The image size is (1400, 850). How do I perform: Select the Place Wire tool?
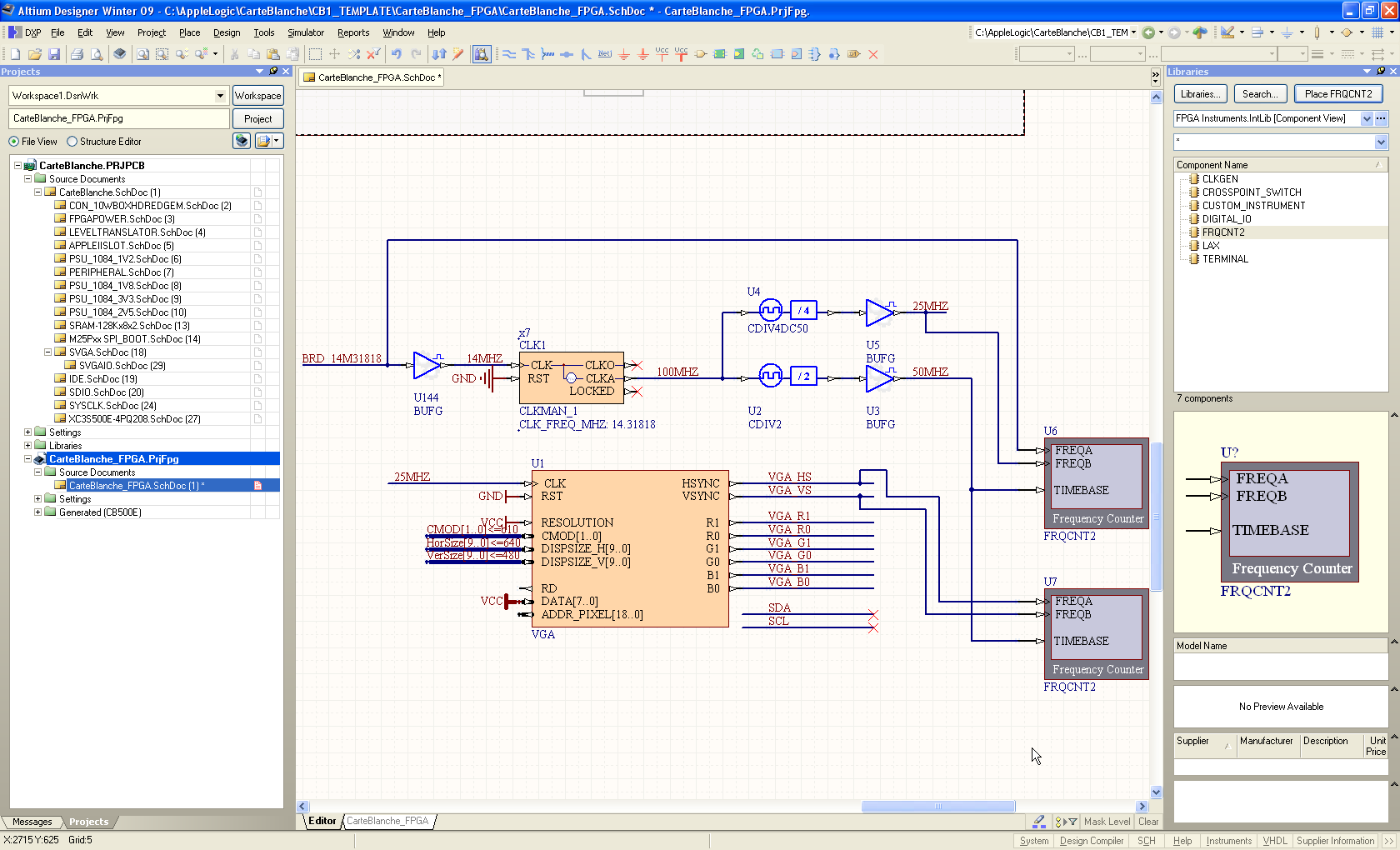pos(509,54)
